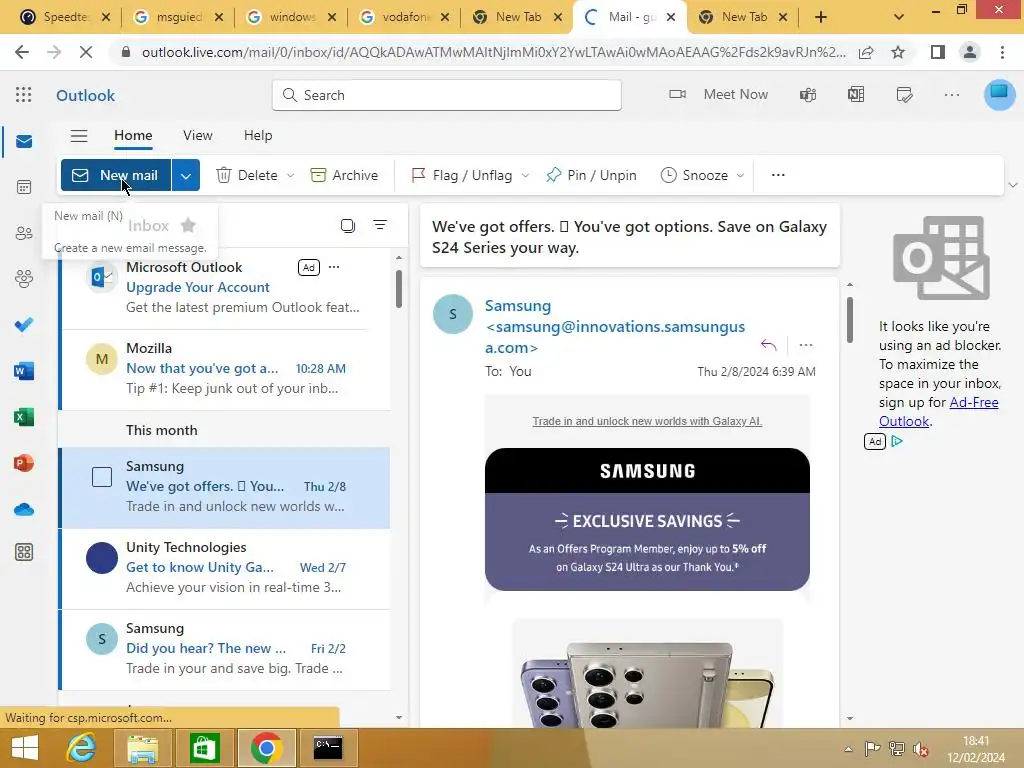1024x768 pixels.
Task: Click the Snooze button
Action: tap(694, 176)
